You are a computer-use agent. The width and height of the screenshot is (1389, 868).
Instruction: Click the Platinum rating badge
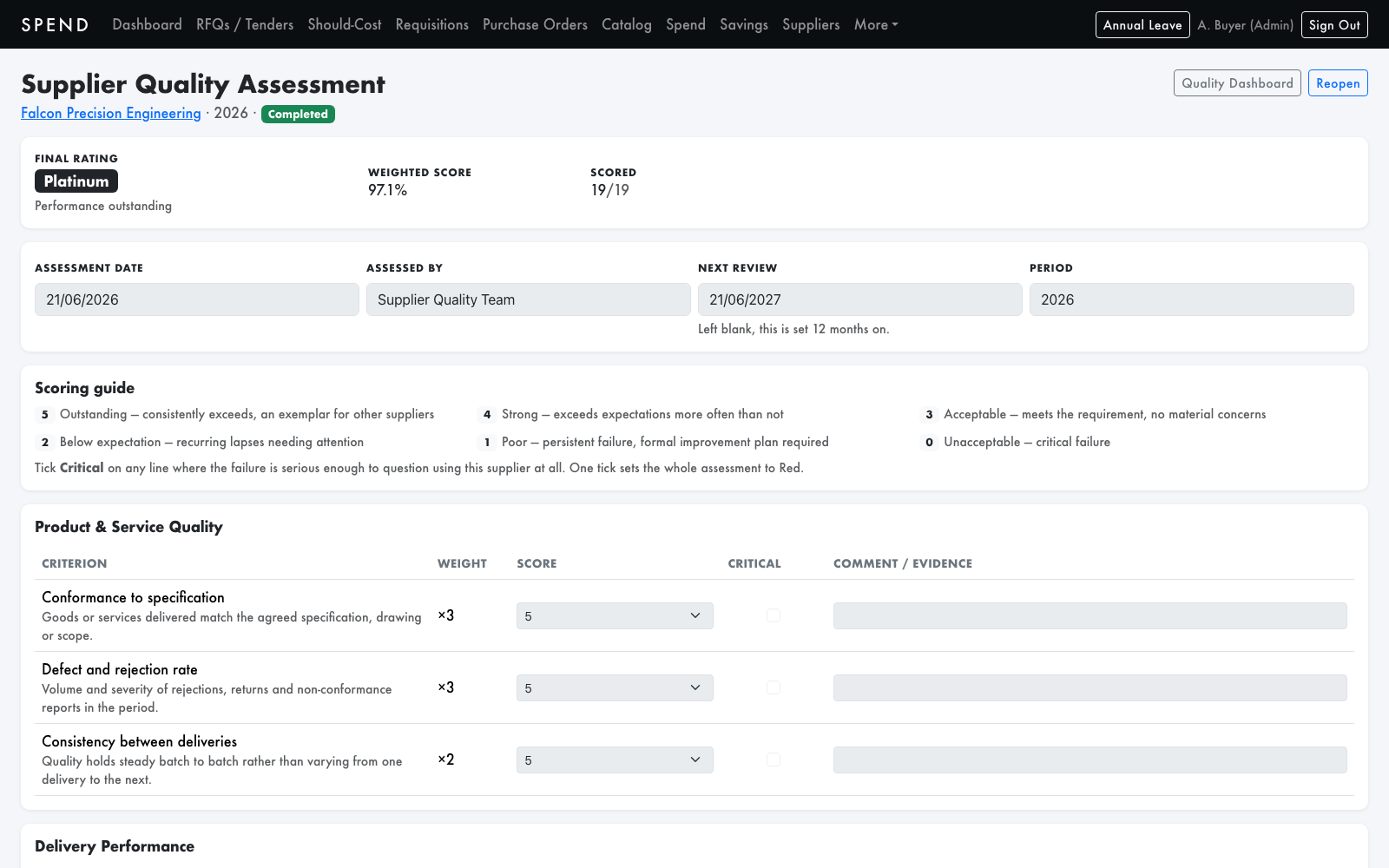coord(76,181)
